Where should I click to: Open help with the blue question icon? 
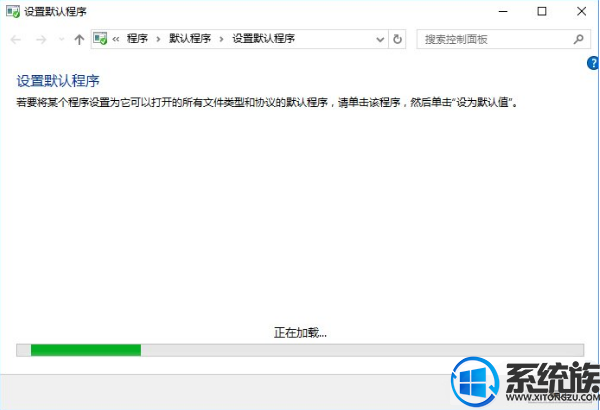593,63
